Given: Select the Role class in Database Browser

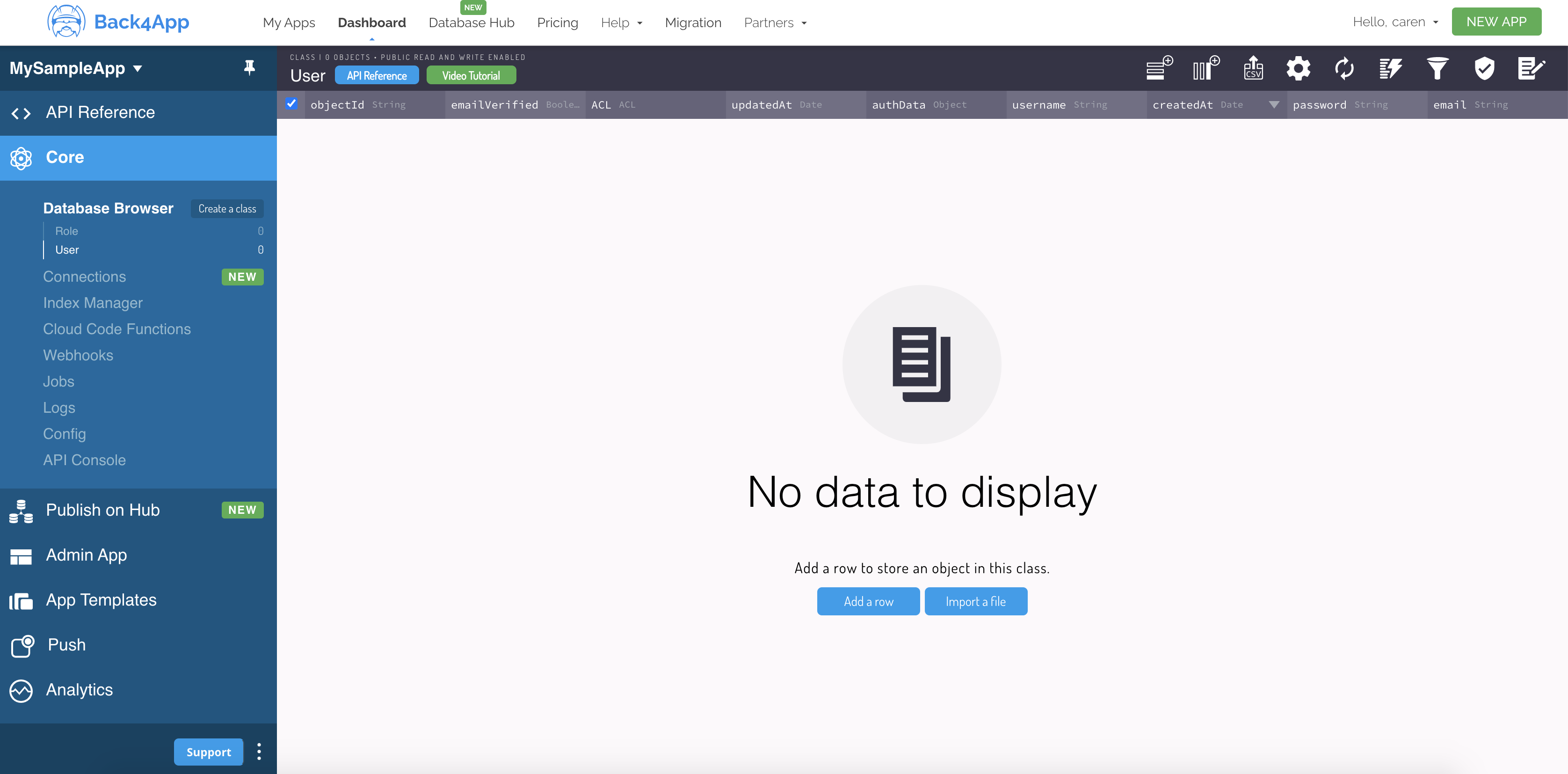Looking at the screenshot, I should point(66,231).
